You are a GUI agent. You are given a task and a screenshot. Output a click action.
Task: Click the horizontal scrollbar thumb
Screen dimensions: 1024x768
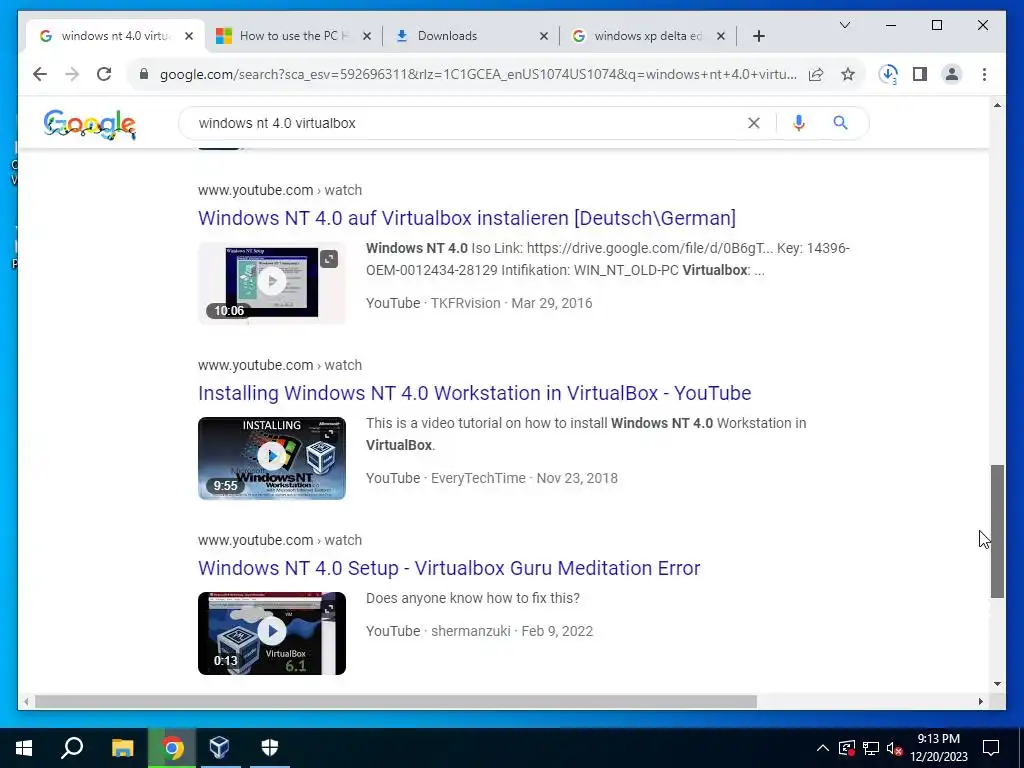[x=396, y=701]
